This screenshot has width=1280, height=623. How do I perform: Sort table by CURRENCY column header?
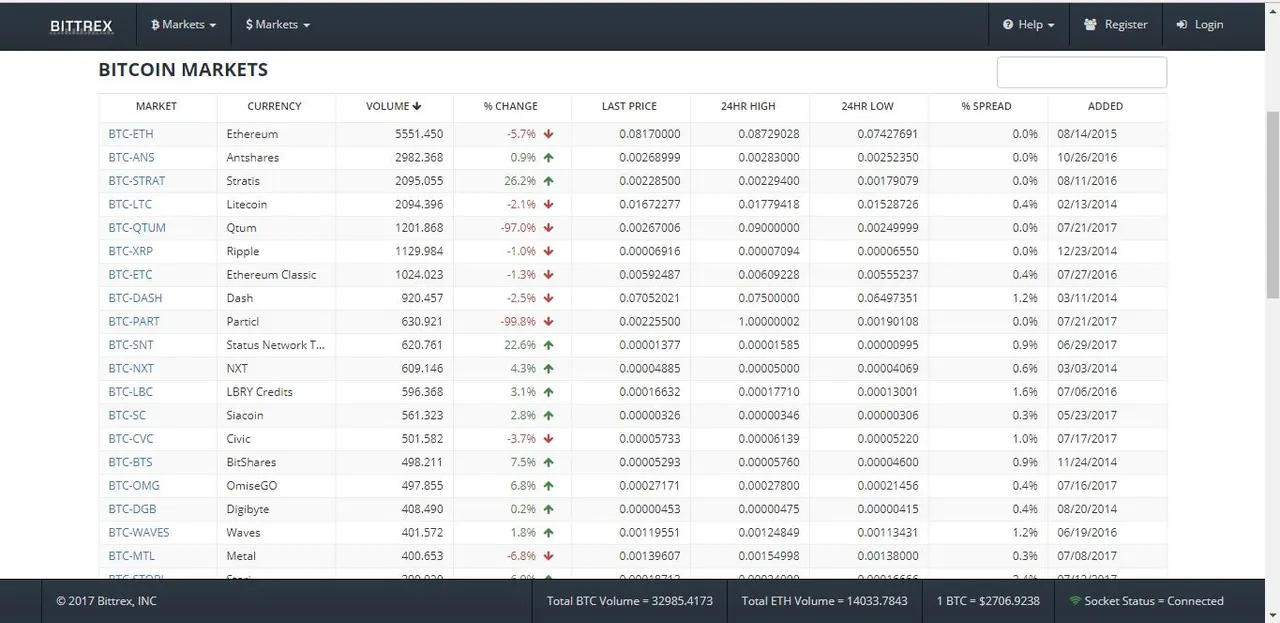tap(274, 106)
